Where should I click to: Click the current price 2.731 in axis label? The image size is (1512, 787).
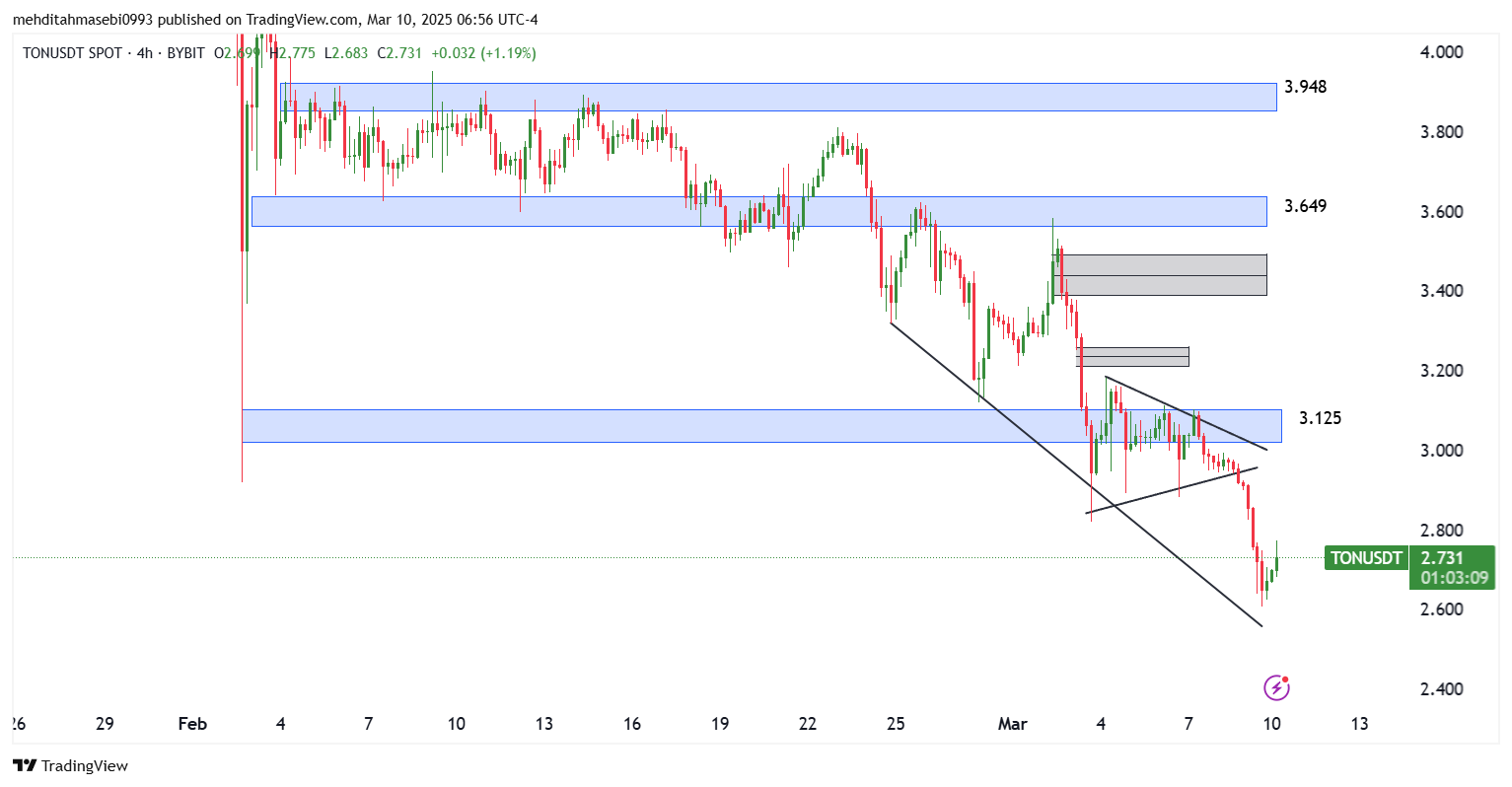coord(1441,558)
